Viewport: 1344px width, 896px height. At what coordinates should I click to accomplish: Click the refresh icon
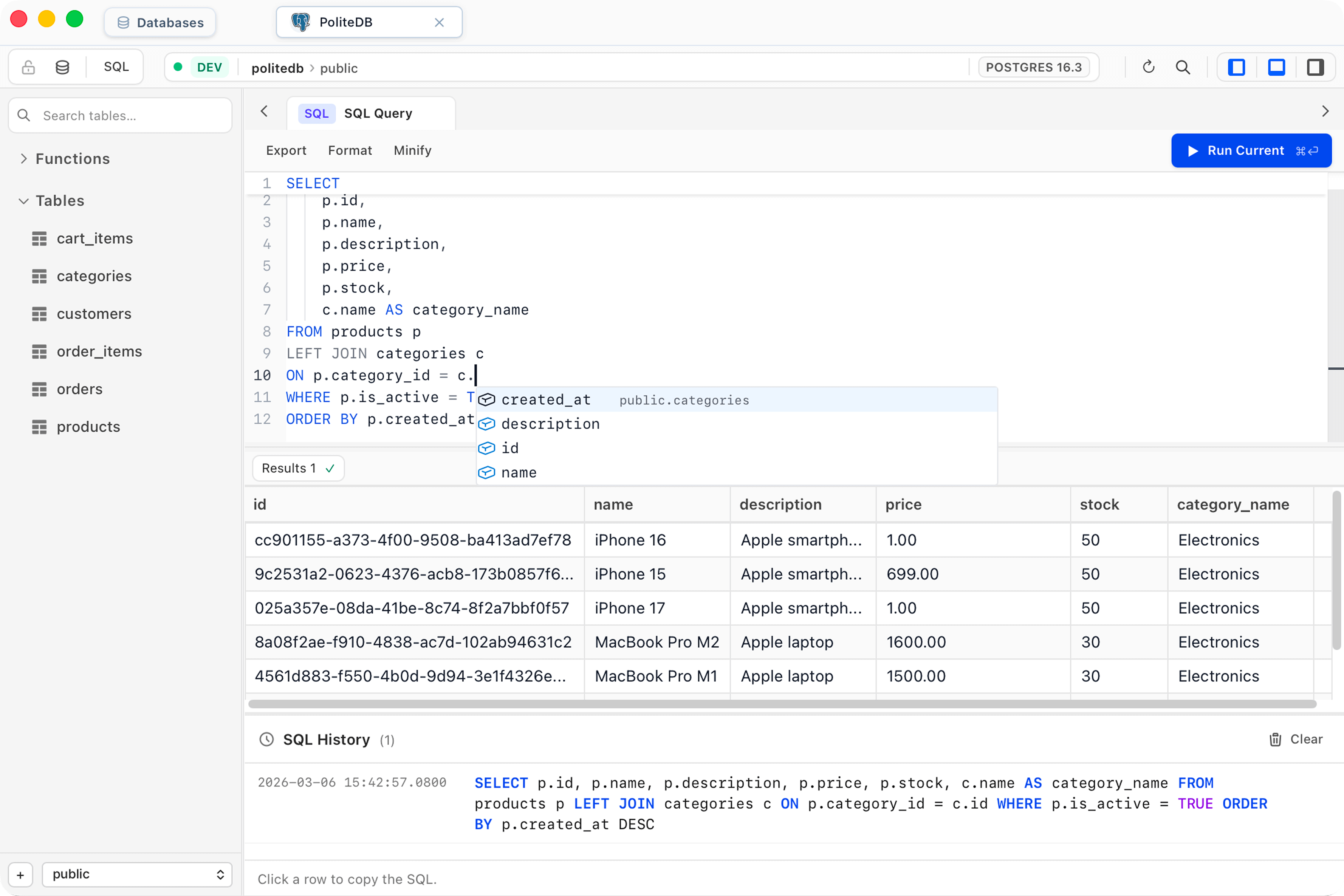(x=1149, y=67)
